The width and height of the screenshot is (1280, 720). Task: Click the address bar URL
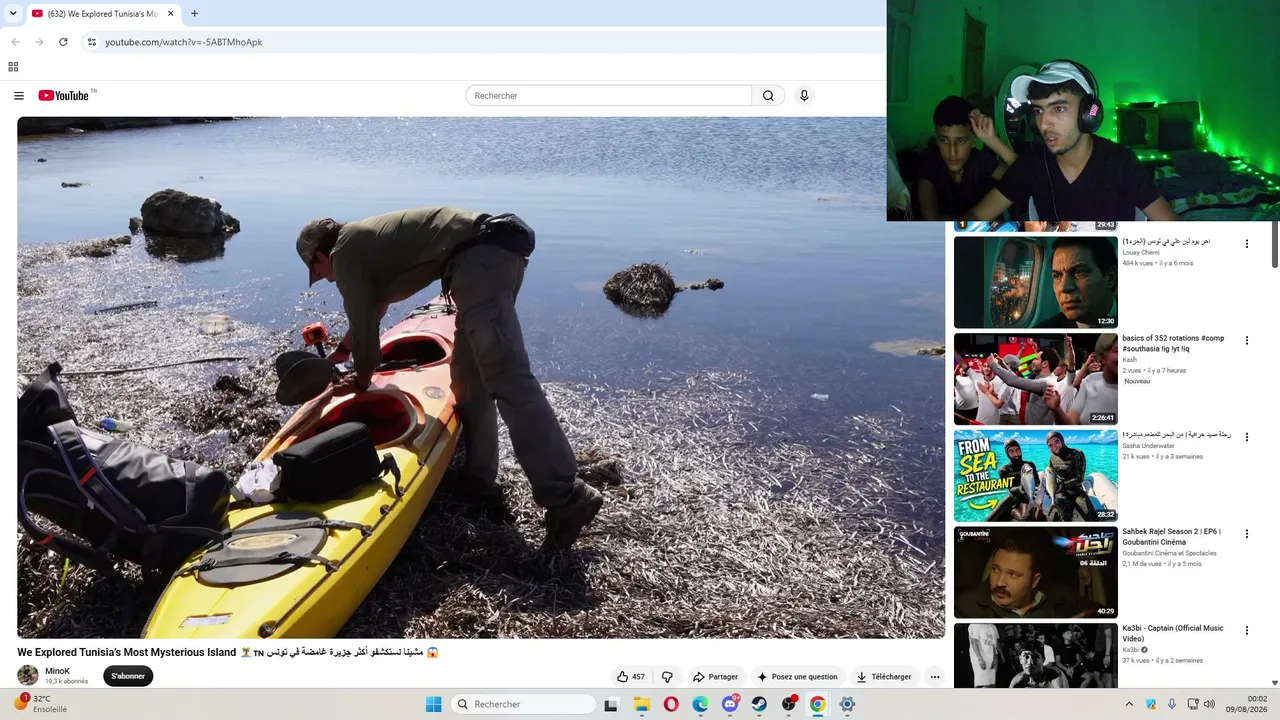[x=184, y=42]
